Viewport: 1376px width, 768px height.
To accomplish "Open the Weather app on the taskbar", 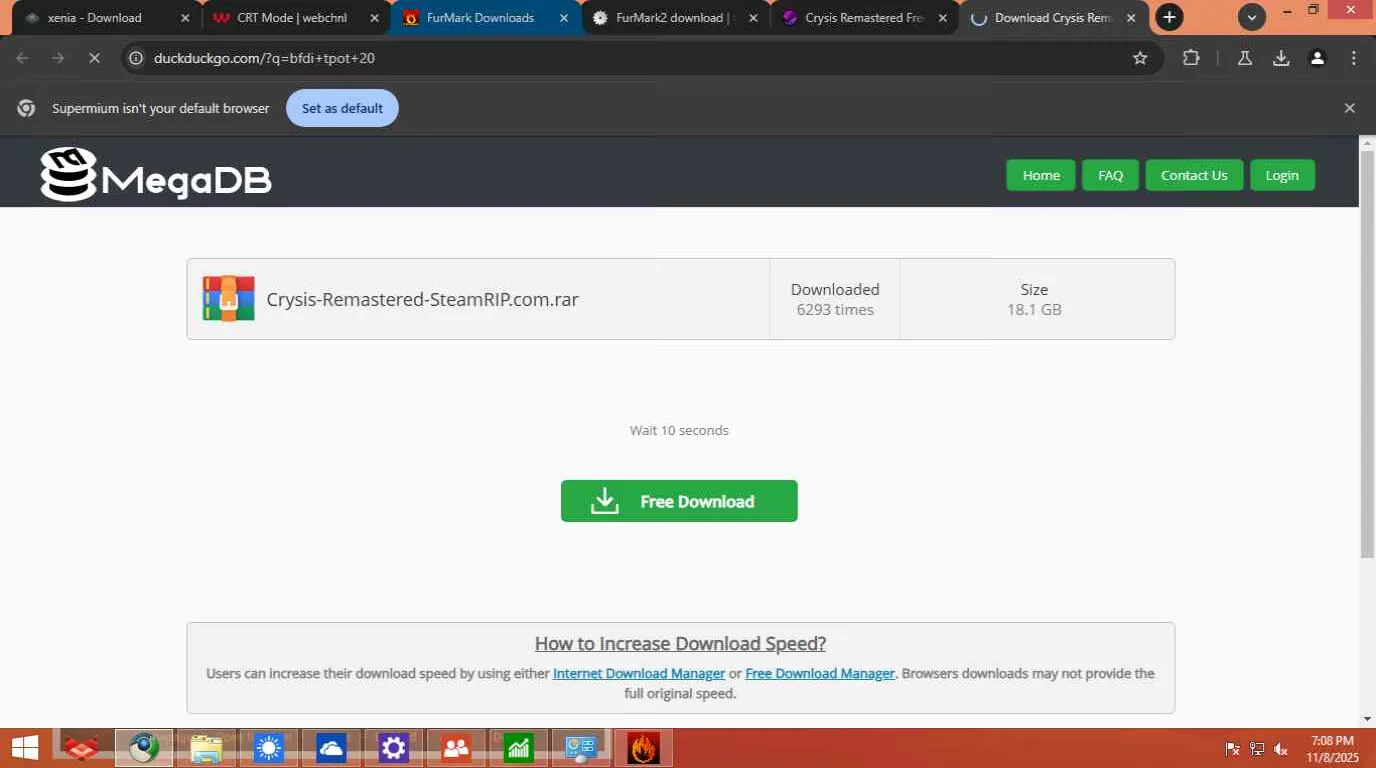I will (x=269, y=748).
